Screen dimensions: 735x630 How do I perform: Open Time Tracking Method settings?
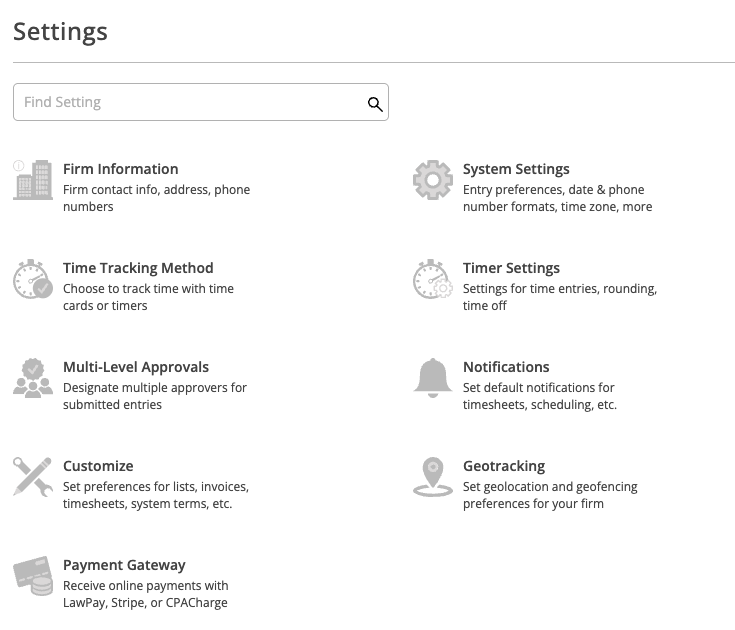coord(138,268)
